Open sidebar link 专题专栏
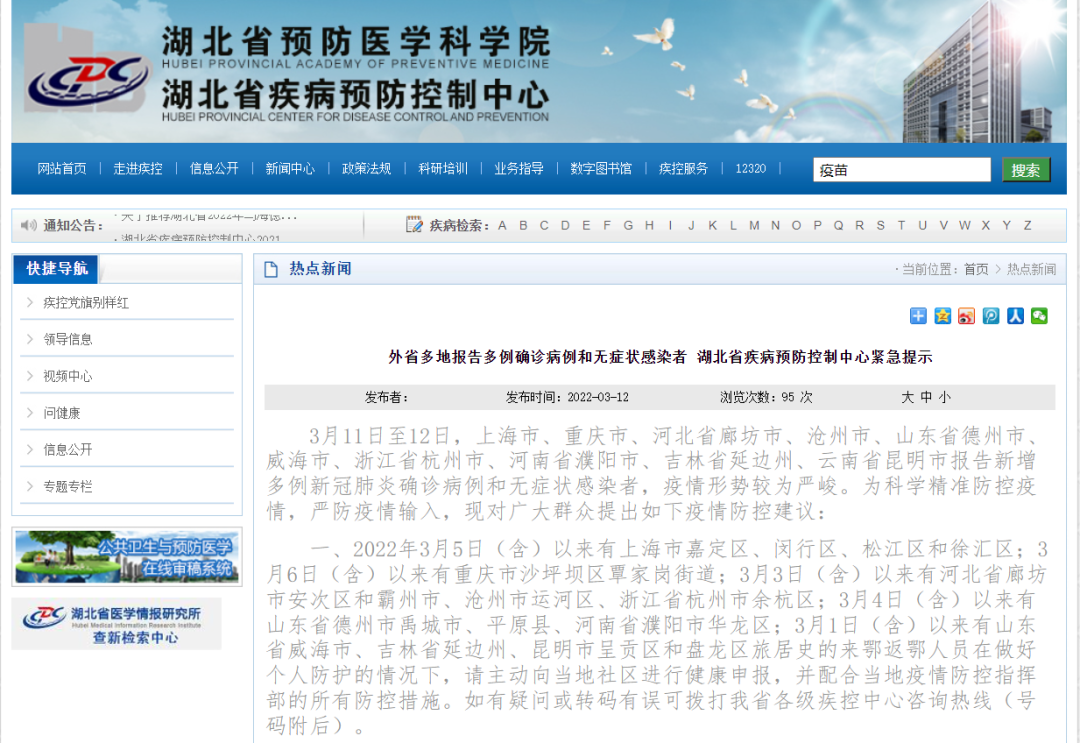The width and height of the screenshot is (1080, 743). [68, 487]
